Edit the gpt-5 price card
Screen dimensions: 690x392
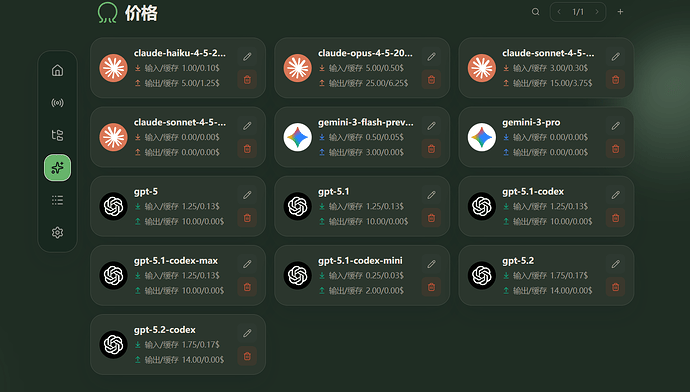click(247, 195)
